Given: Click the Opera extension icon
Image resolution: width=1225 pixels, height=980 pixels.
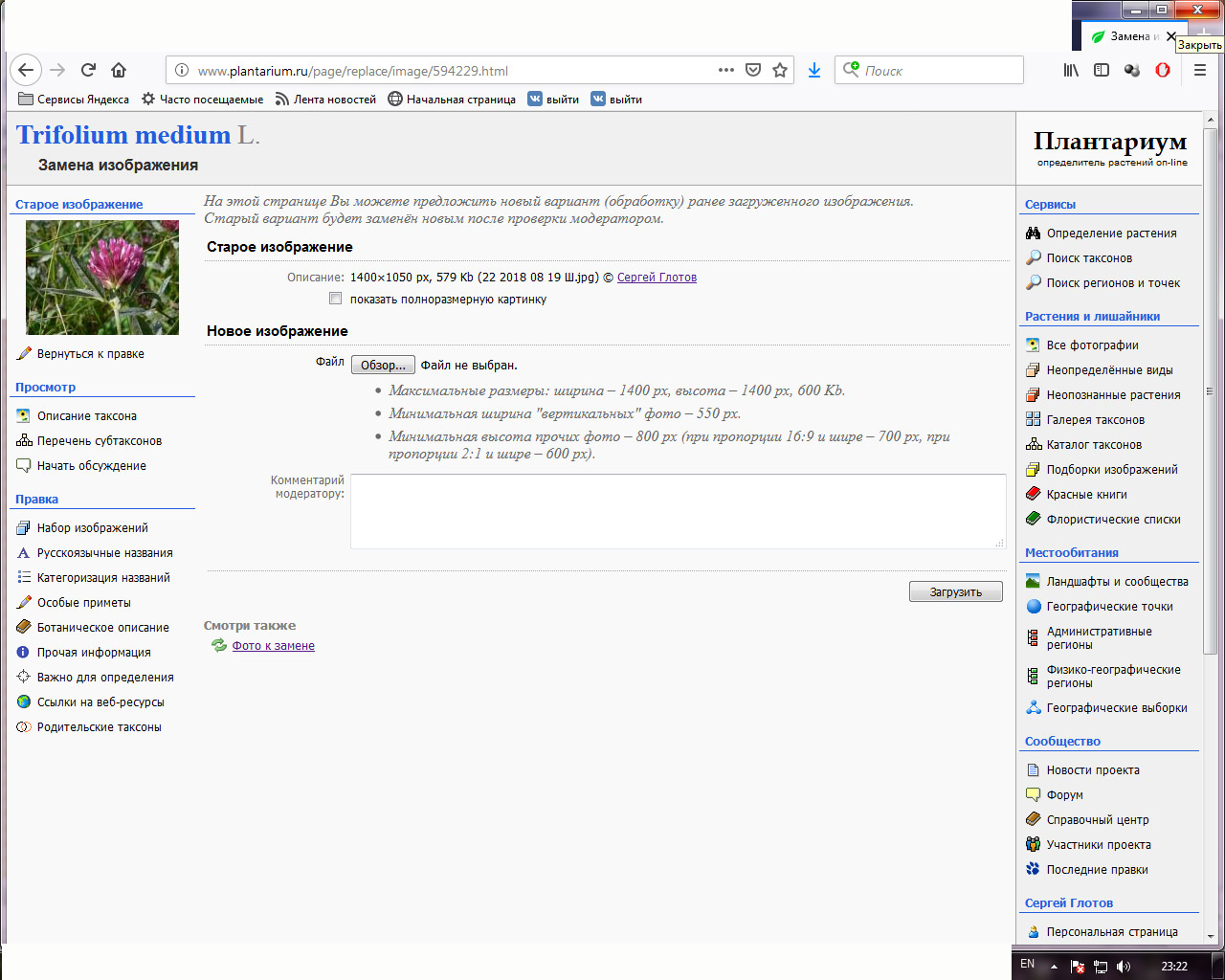Looking at the screenshot, I should [x=1163, y=70].
